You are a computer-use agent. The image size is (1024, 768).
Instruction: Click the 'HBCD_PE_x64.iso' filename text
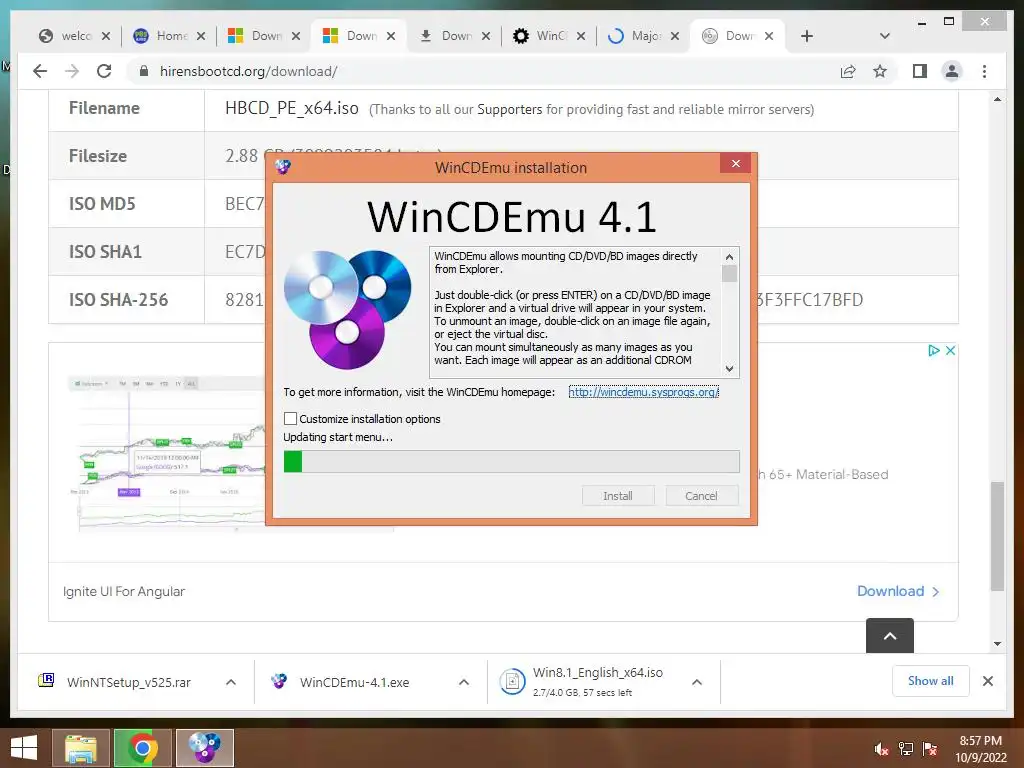tap(292, 108)
